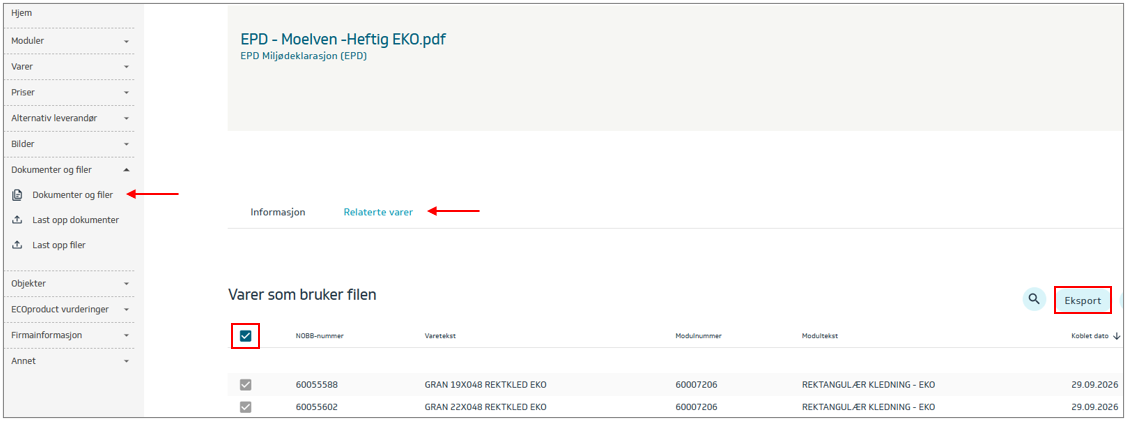Click the Last opp dokumenter upload icon

(17, 220)
